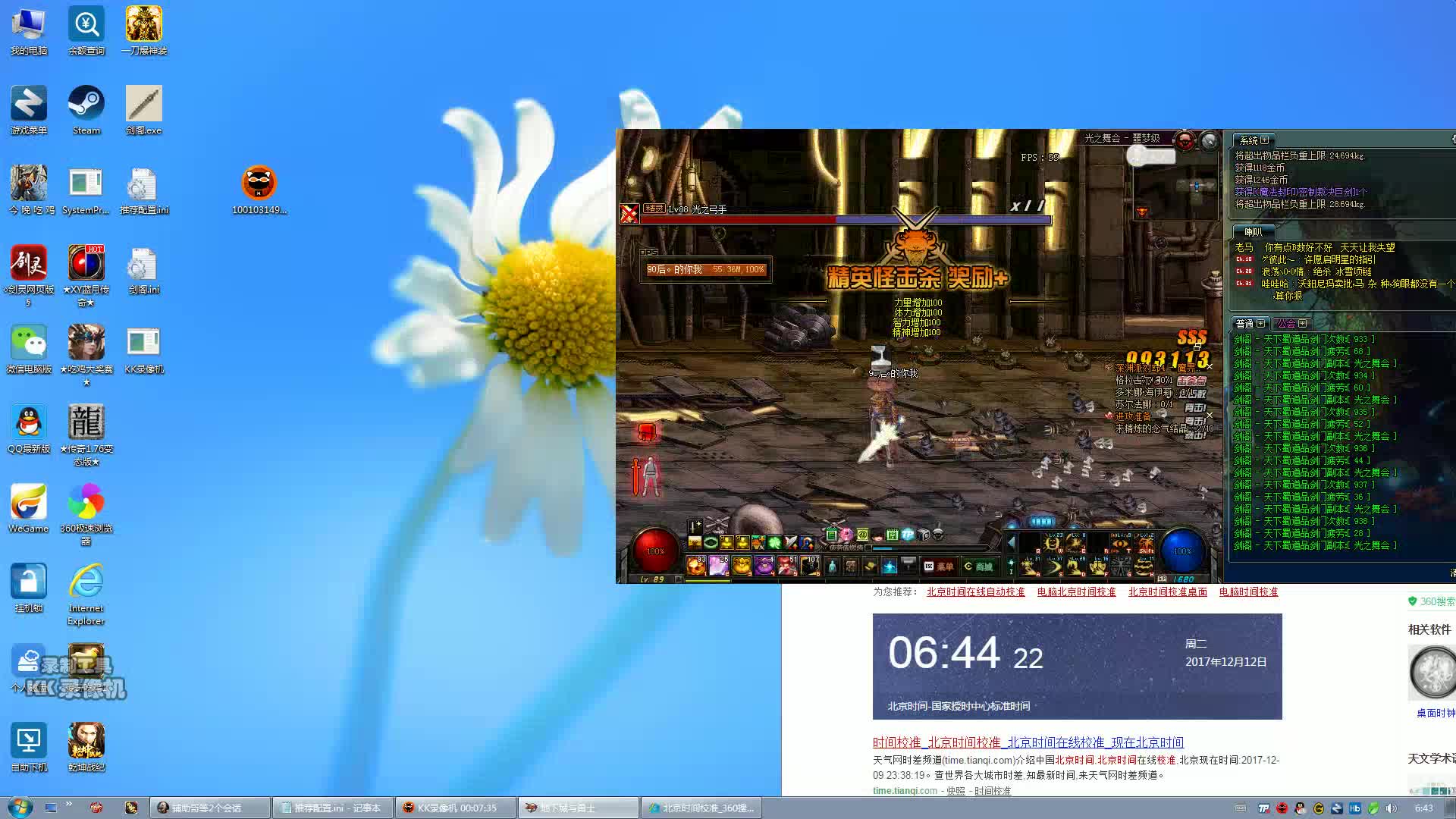Use quick slot 1 potion item
Image resolution: width=1456 pixels, height=819 pixels.
(x=696, y=566)
